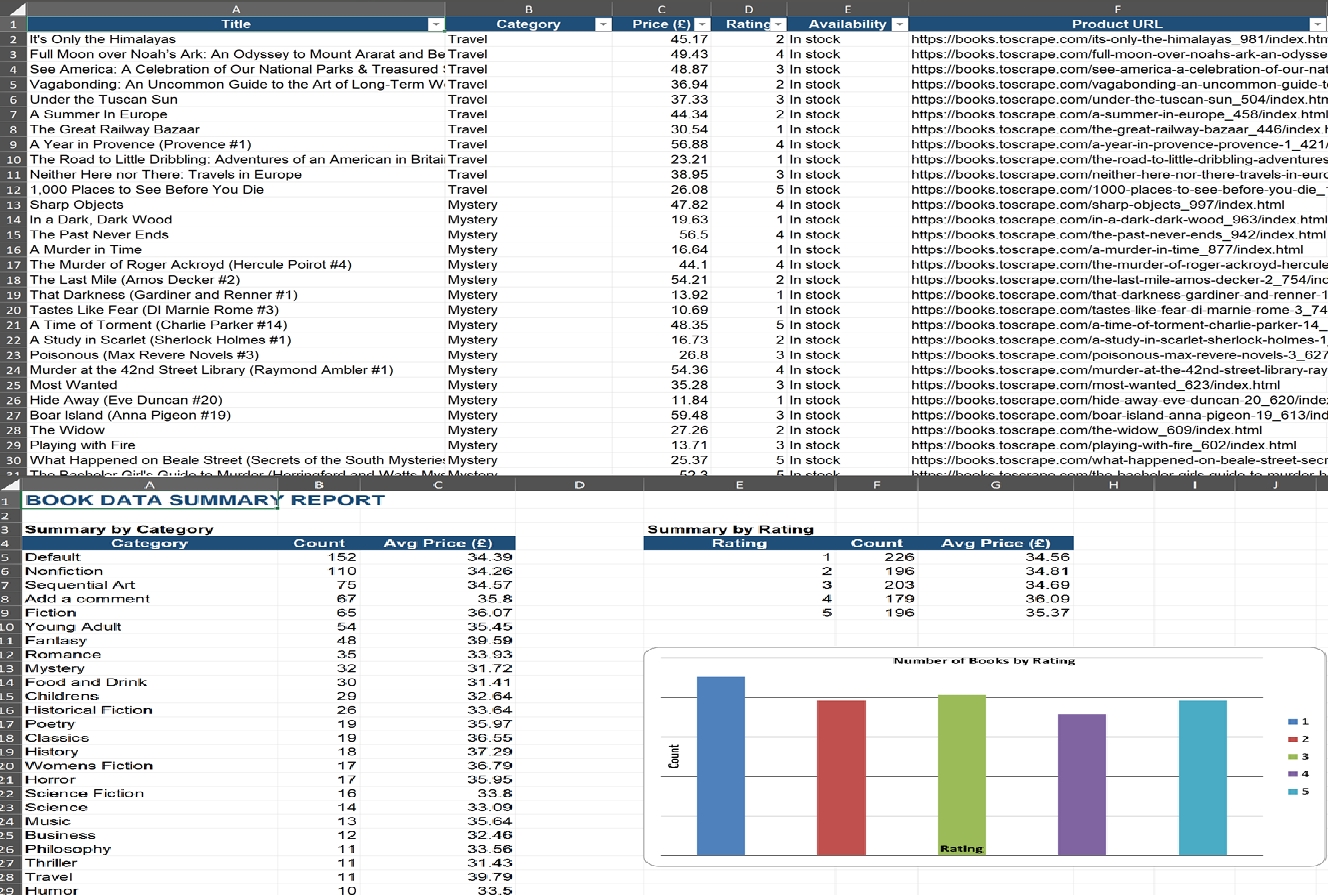1328x895 pixels.
Task: Click the price cell 56.88
Action: (663, 144)
